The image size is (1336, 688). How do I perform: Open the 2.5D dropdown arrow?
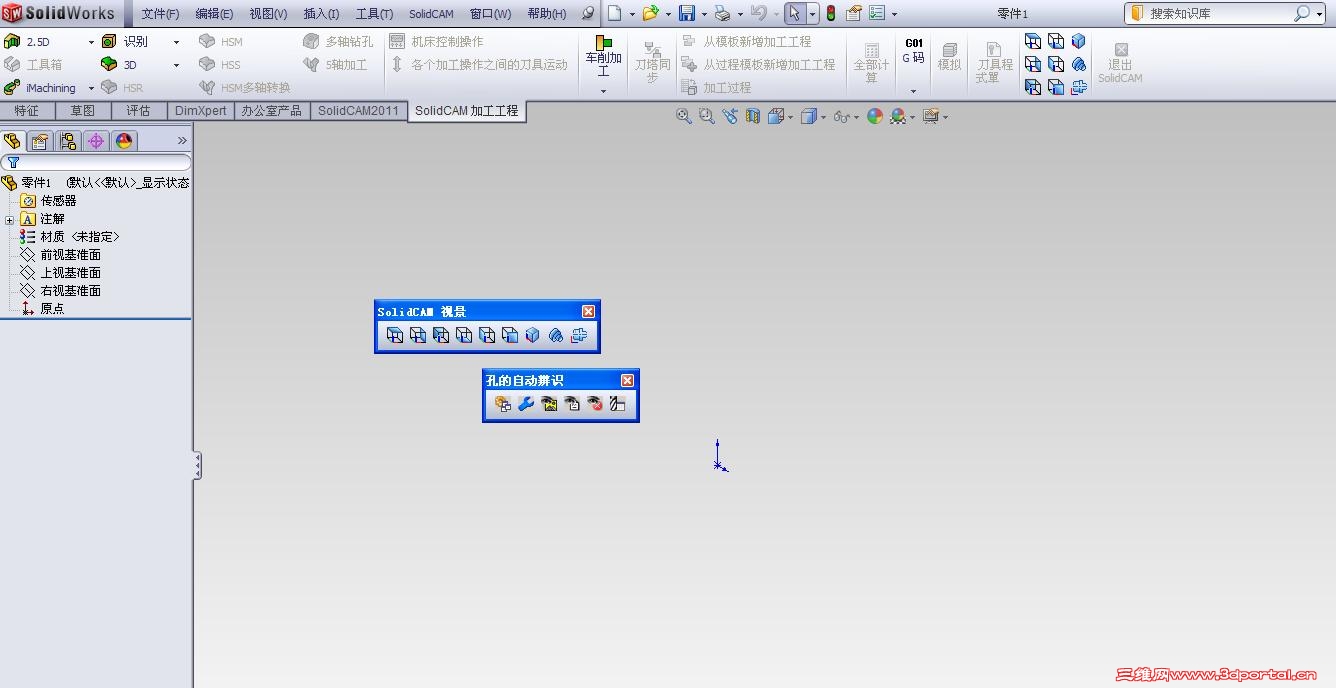click(x=91, y=42)
